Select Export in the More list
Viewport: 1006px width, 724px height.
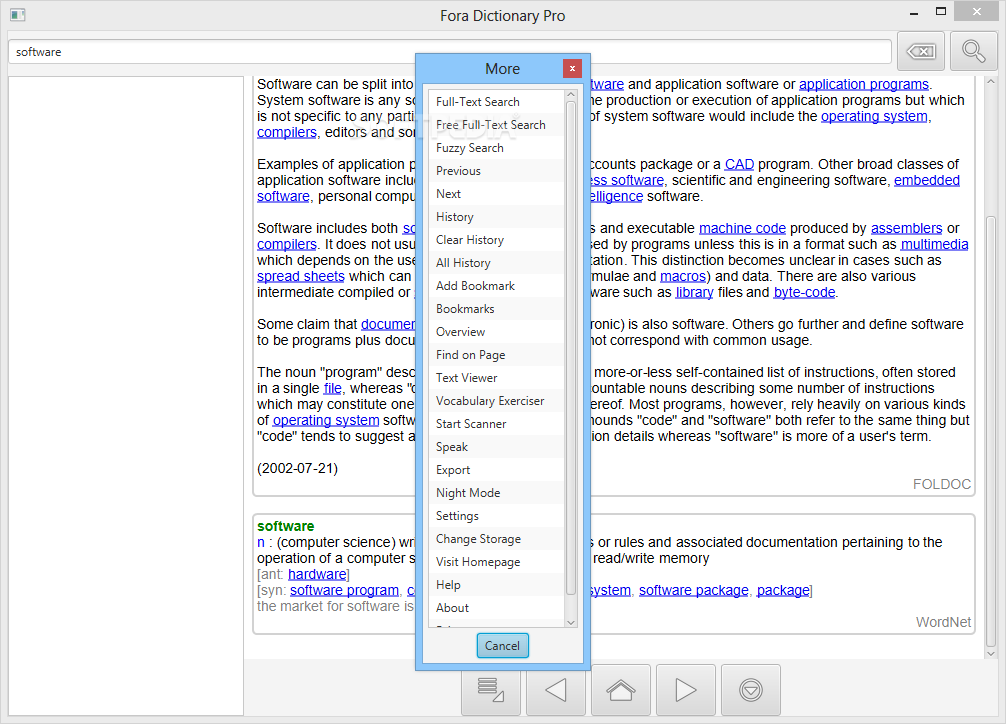(496, 470)
